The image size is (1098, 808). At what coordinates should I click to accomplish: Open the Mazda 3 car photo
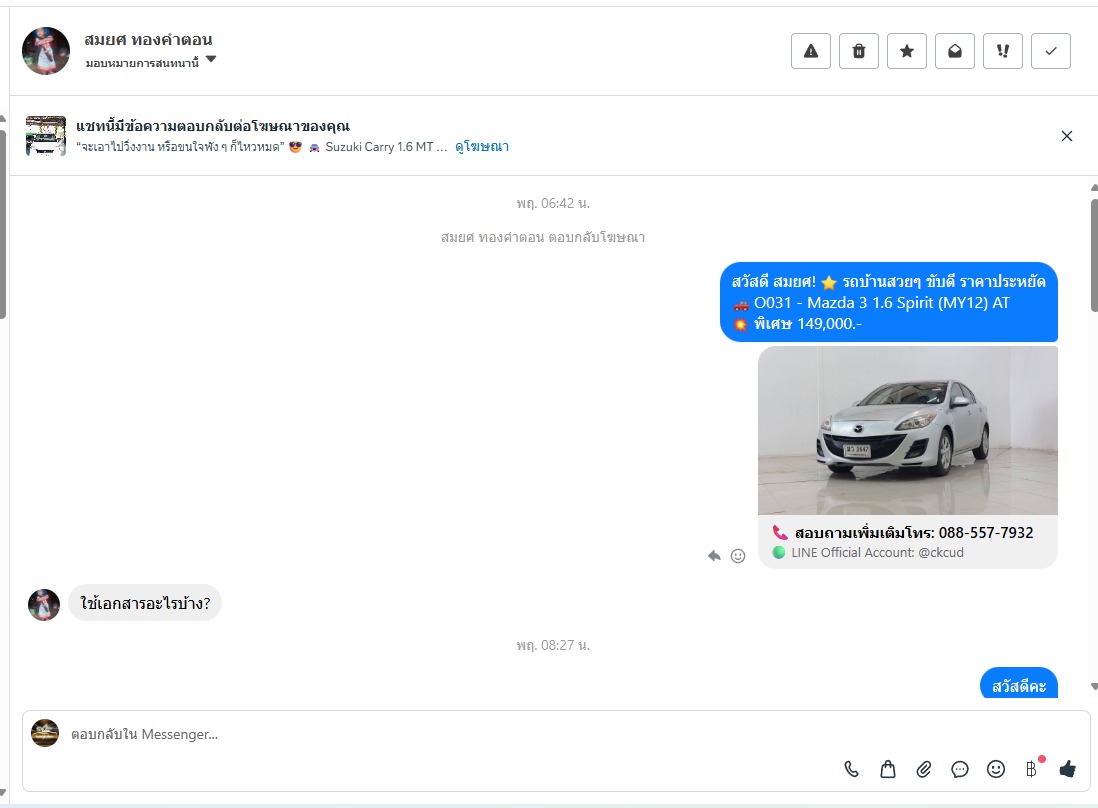point(908,431)
